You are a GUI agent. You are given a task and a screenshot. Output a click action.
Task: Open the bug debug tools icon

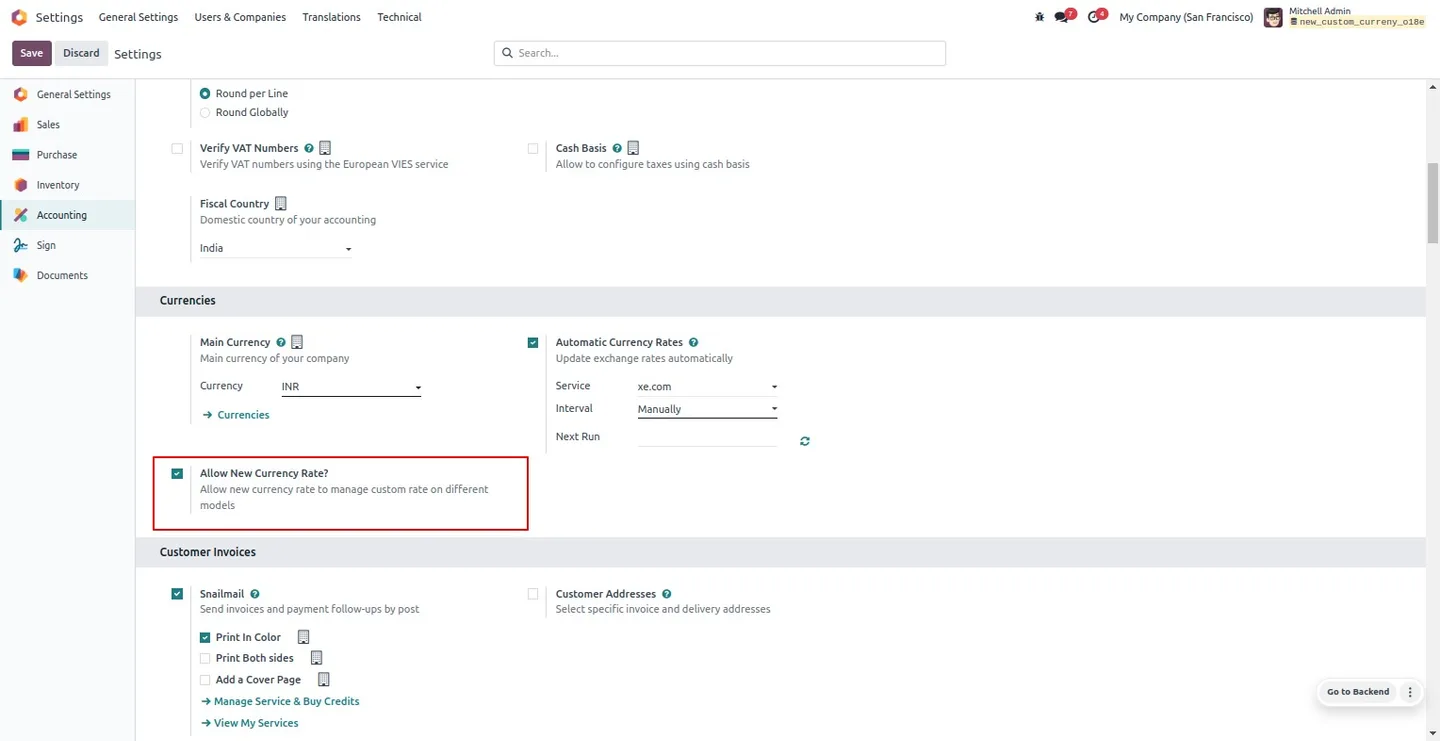[x=1039, y=17]
